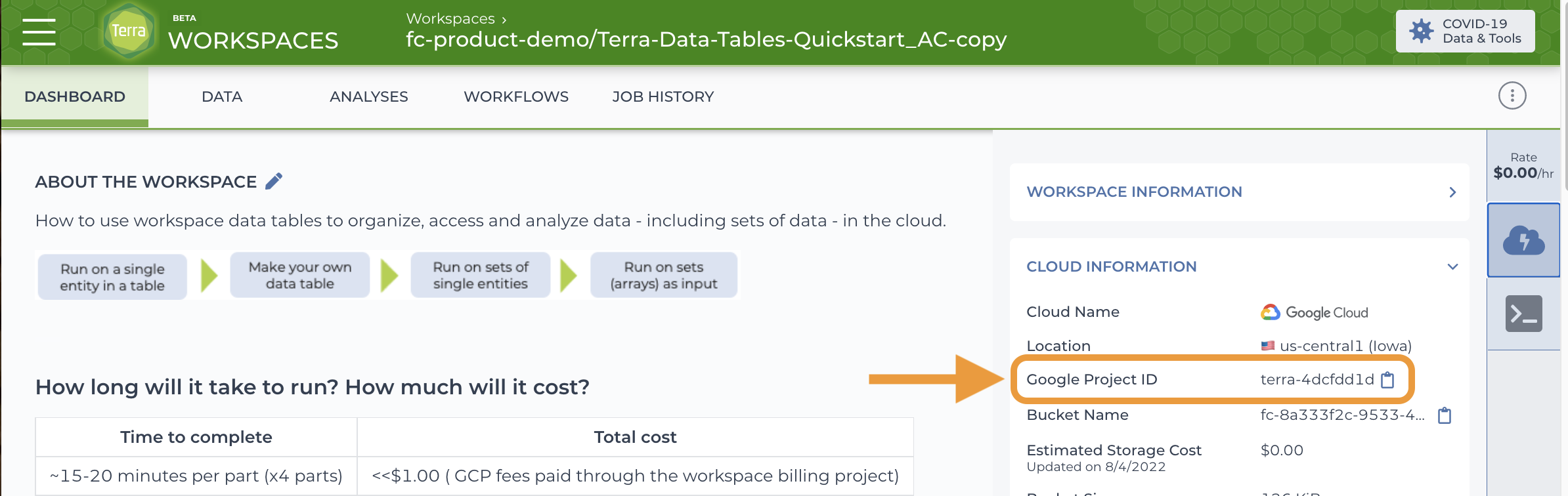Switch to the Data tab
The width and height of the screenshot is (1568, 496).
(x=222, y=96)
